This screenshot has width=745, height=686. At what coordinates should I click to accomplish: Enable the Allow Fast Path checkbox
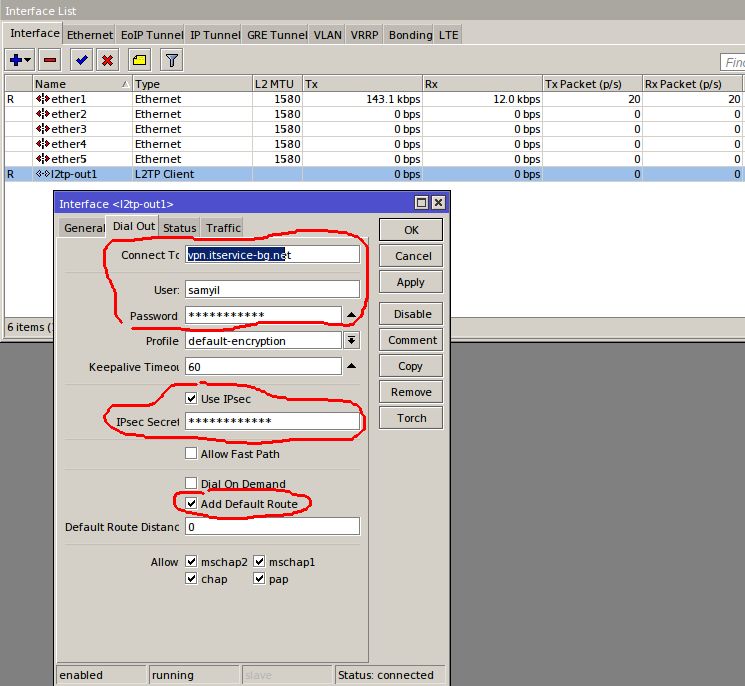coord(191,453)
